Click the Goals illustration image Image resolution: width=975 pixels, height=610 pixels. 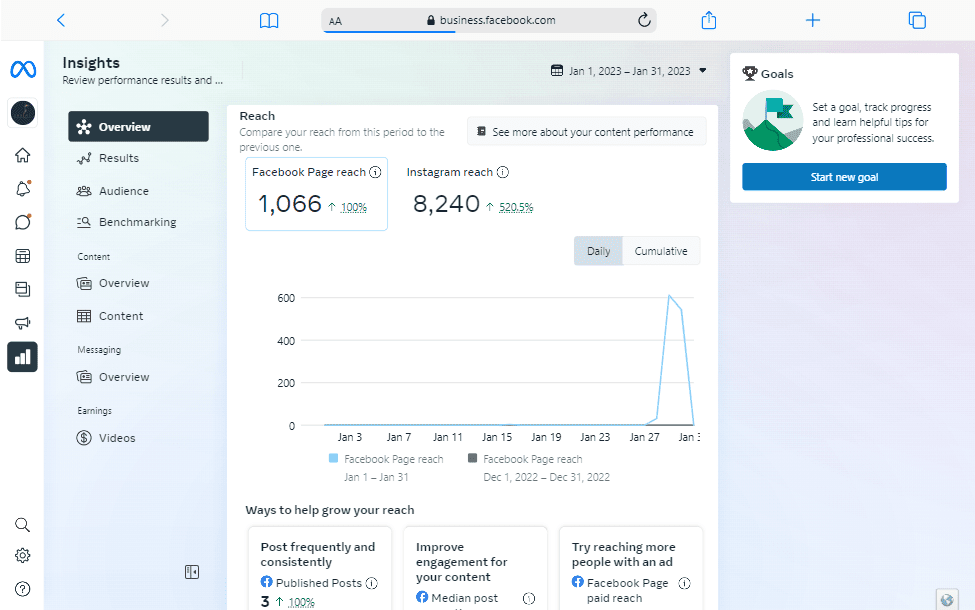coord(773,121)
